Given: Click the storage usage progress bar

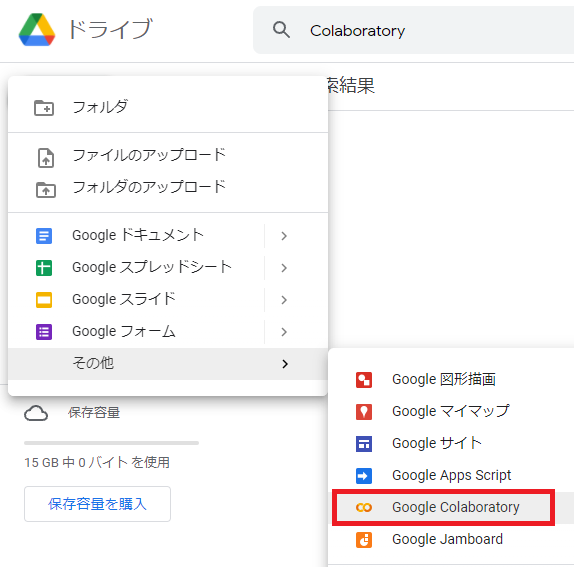Looking at the screenshot, I should (111, 443).
